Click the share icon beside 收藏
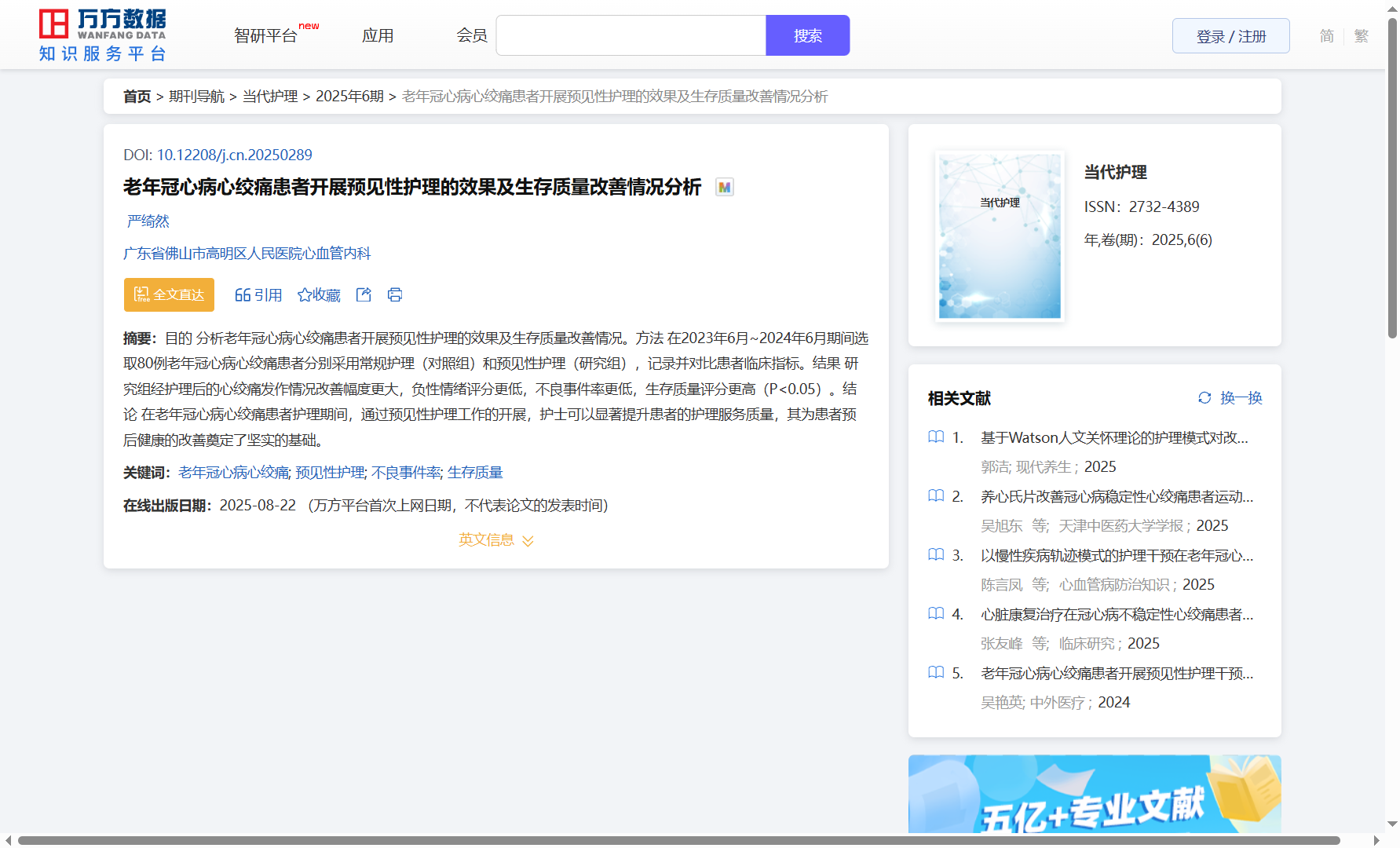Image resolution: width=1400 pixels, height=848 pixels. (364, 294)
